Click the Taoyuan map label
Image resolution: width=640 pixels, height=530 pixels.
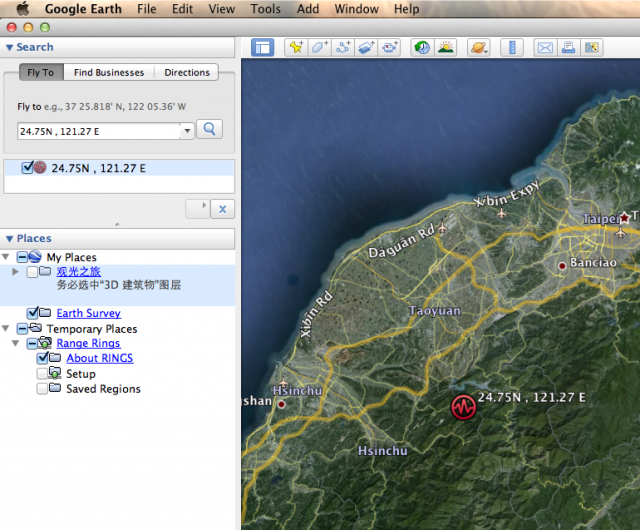pos(435,311)
